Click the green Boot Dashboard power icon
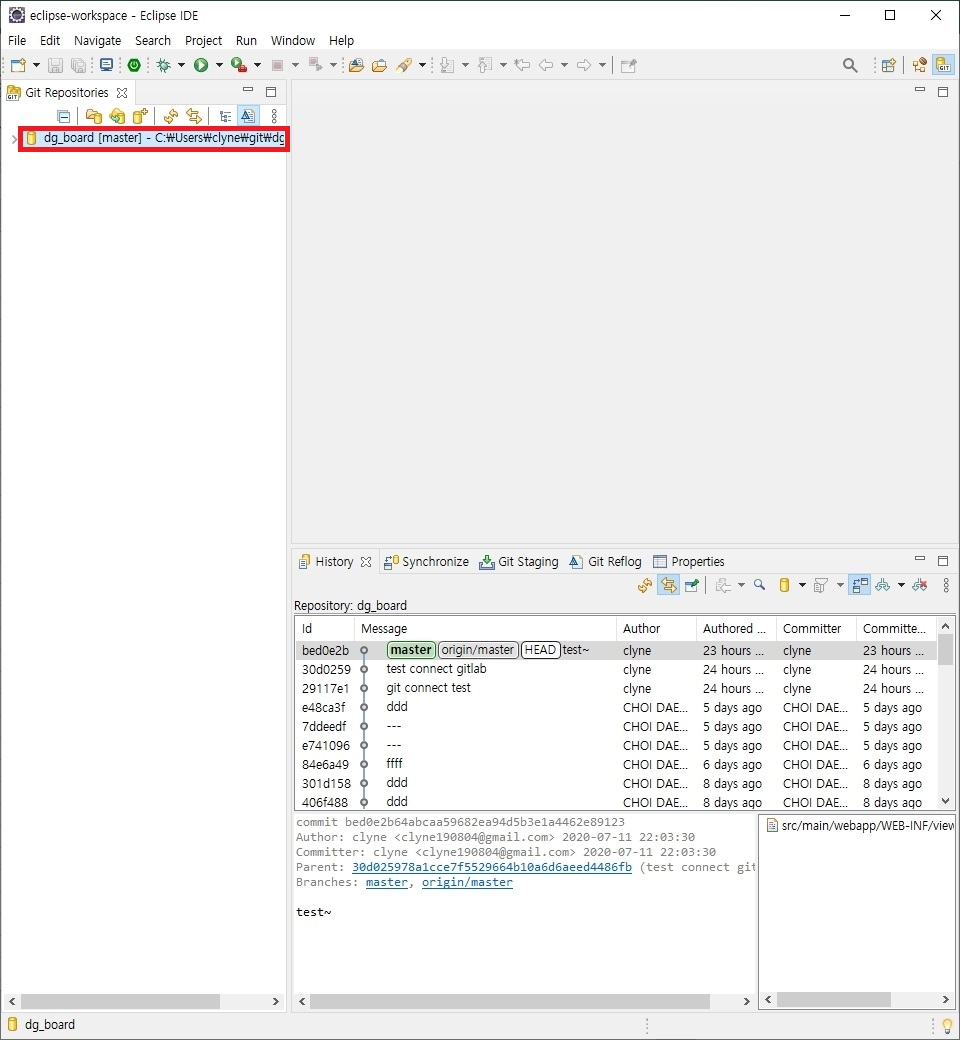 pos(134,65)
